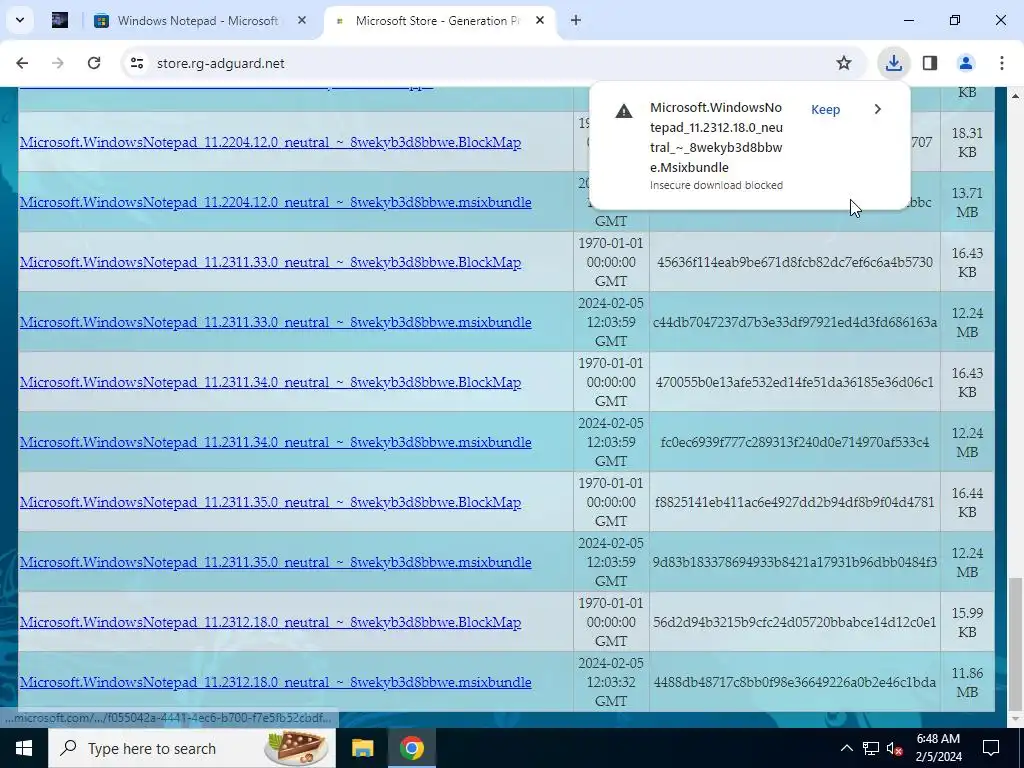Open a new browser tab
1024x768 pixels.
575,21
